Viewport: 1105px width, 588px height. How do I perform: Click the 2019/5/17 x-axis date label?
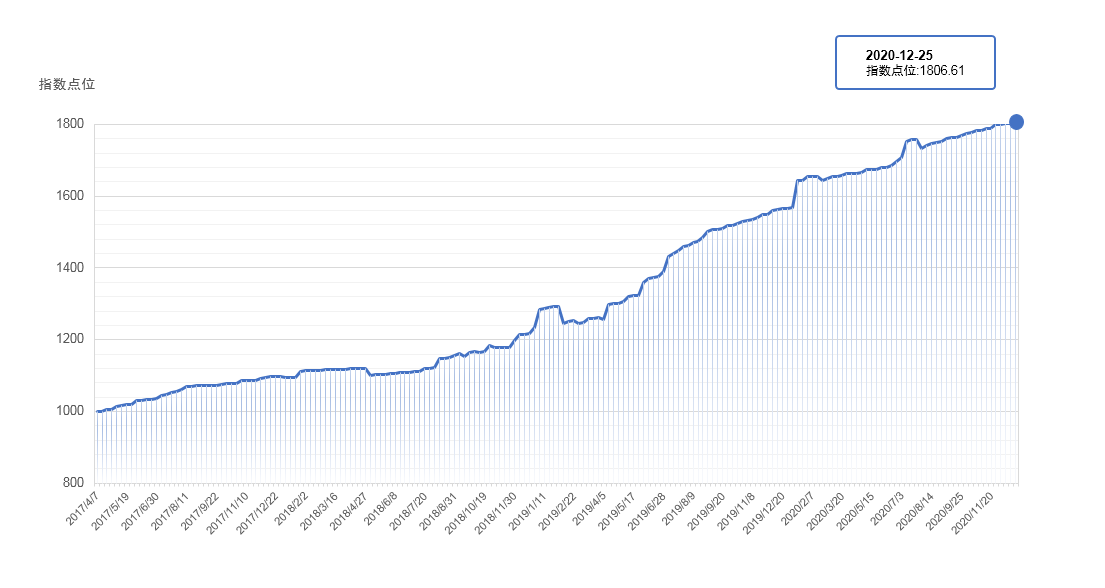pyautogui.click(x=617, y=510)
